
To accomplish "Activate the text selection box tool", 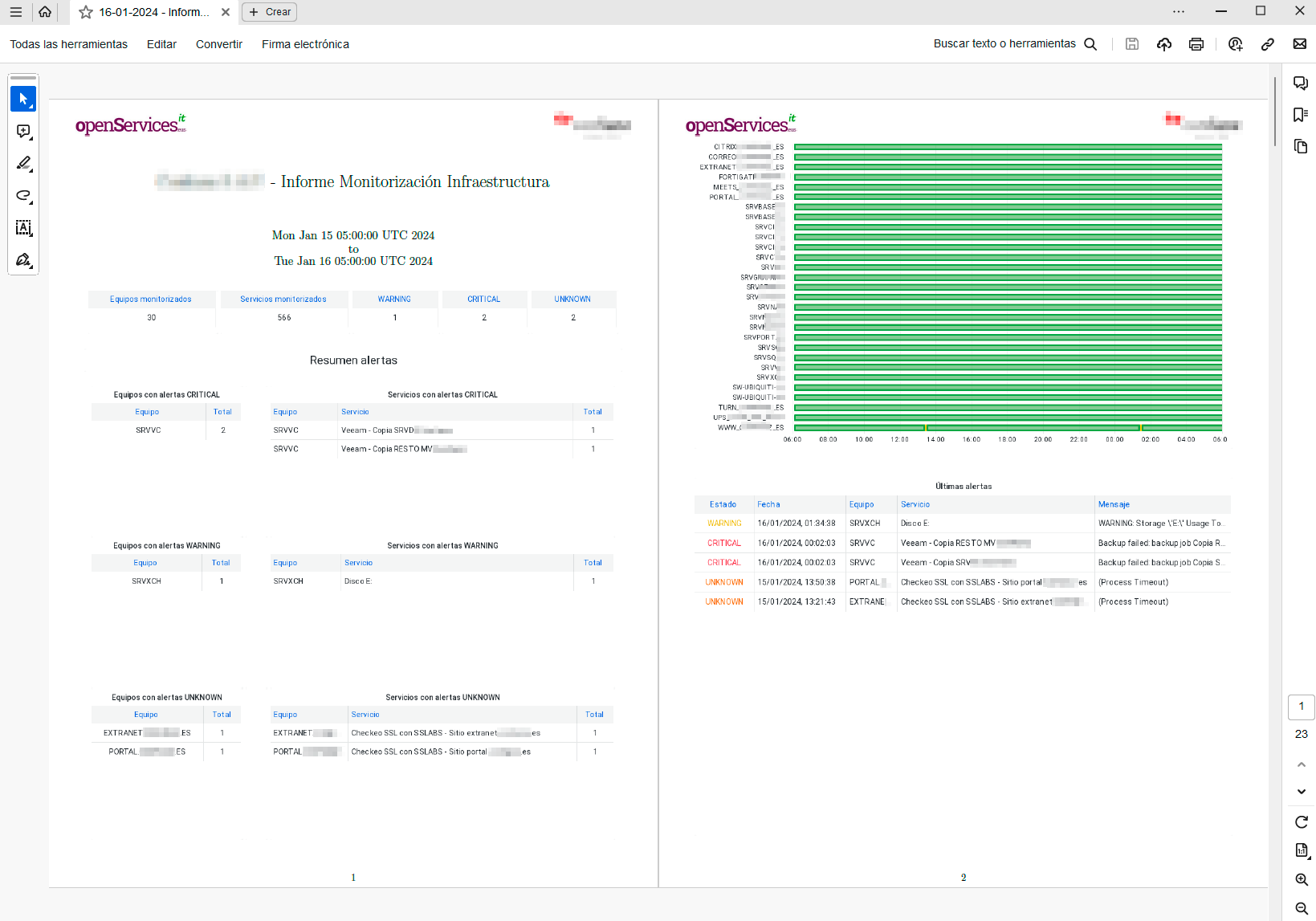I will (23, 228).
